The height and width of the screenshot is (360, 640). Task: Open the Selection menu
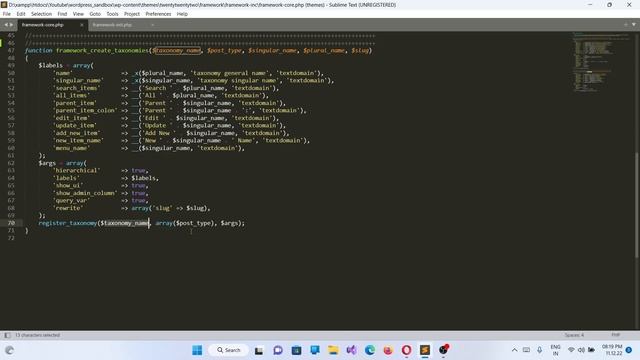click(42, 14)
